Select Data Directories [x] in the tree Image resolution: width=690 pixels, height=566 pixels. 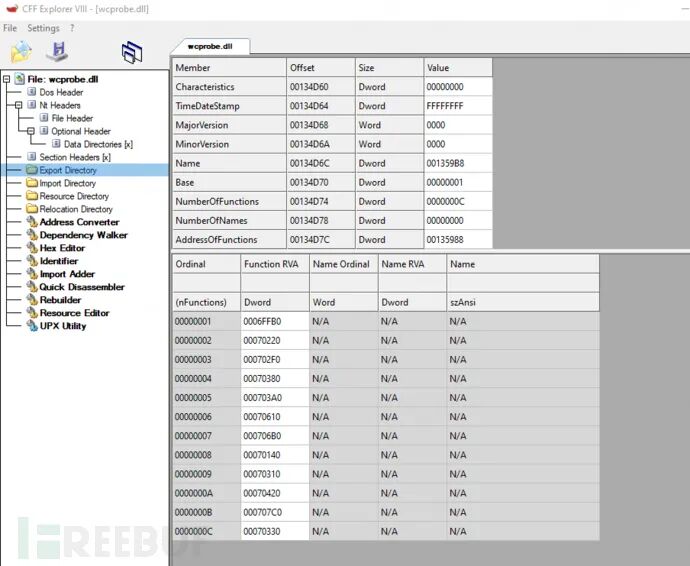98,144
